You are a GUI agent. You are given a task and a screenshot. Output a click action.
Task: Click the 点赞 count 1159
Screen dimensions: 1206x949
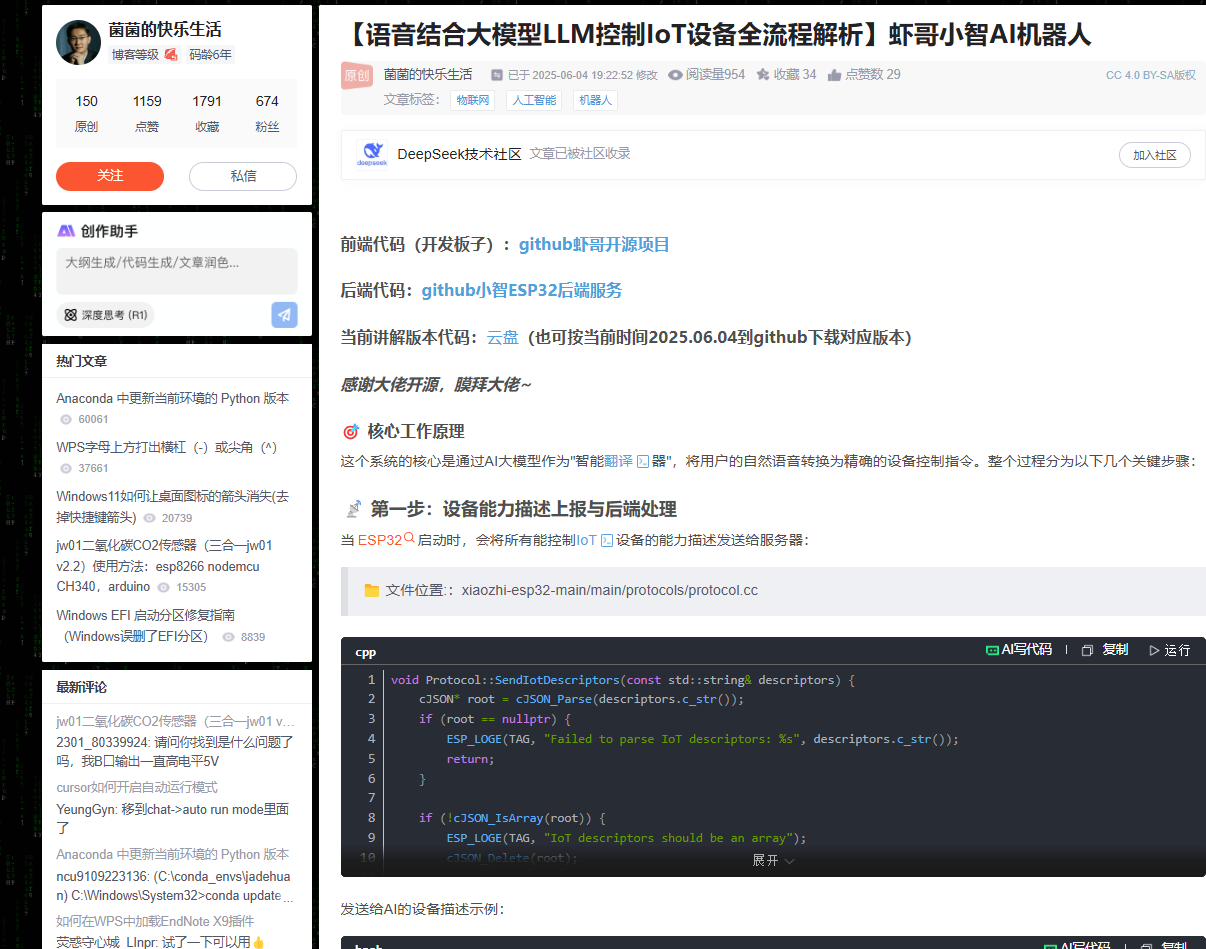[147, 101]
